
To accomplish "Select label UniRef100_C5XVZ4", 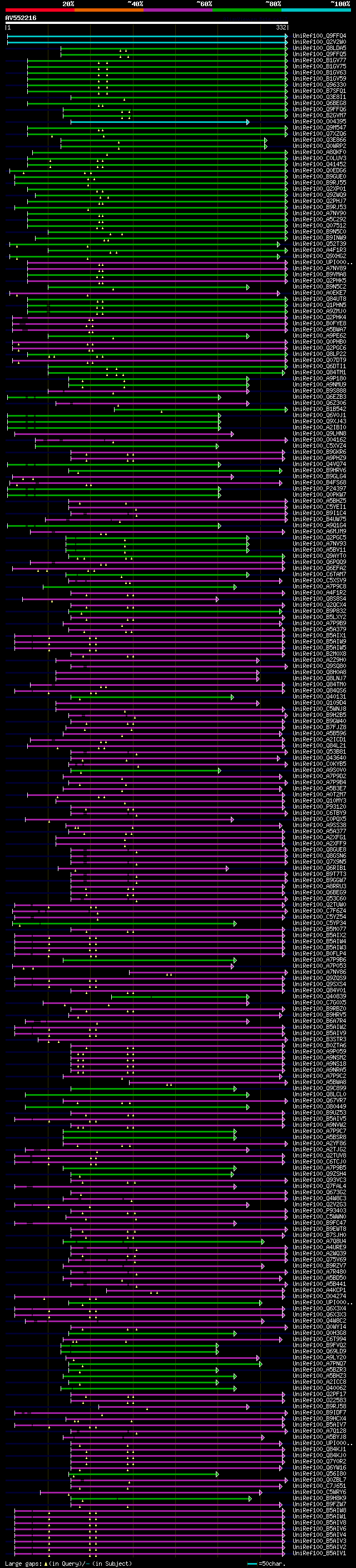I will click(x=319, y=446).
